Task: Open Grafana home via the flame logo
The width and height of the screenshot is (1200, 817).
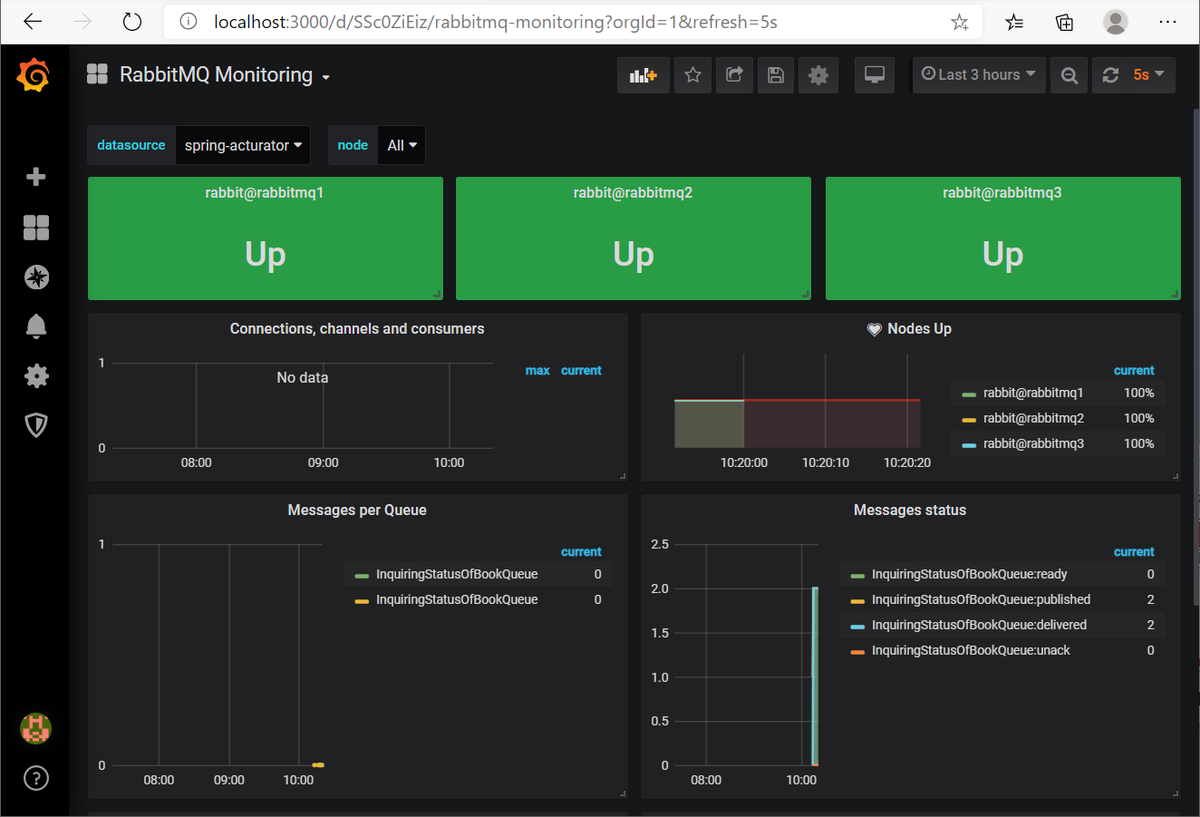Action: pyautogui.click(x=35, y=75)
